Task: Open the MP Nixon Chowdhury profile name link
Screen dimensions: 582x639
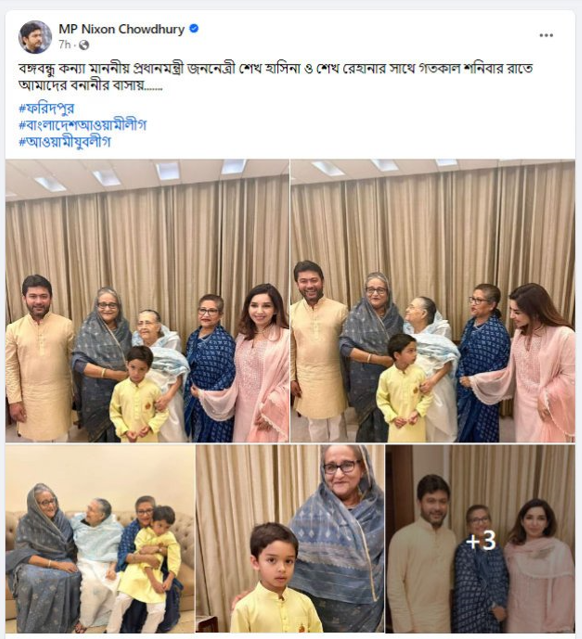Action: tap(121, 29)
